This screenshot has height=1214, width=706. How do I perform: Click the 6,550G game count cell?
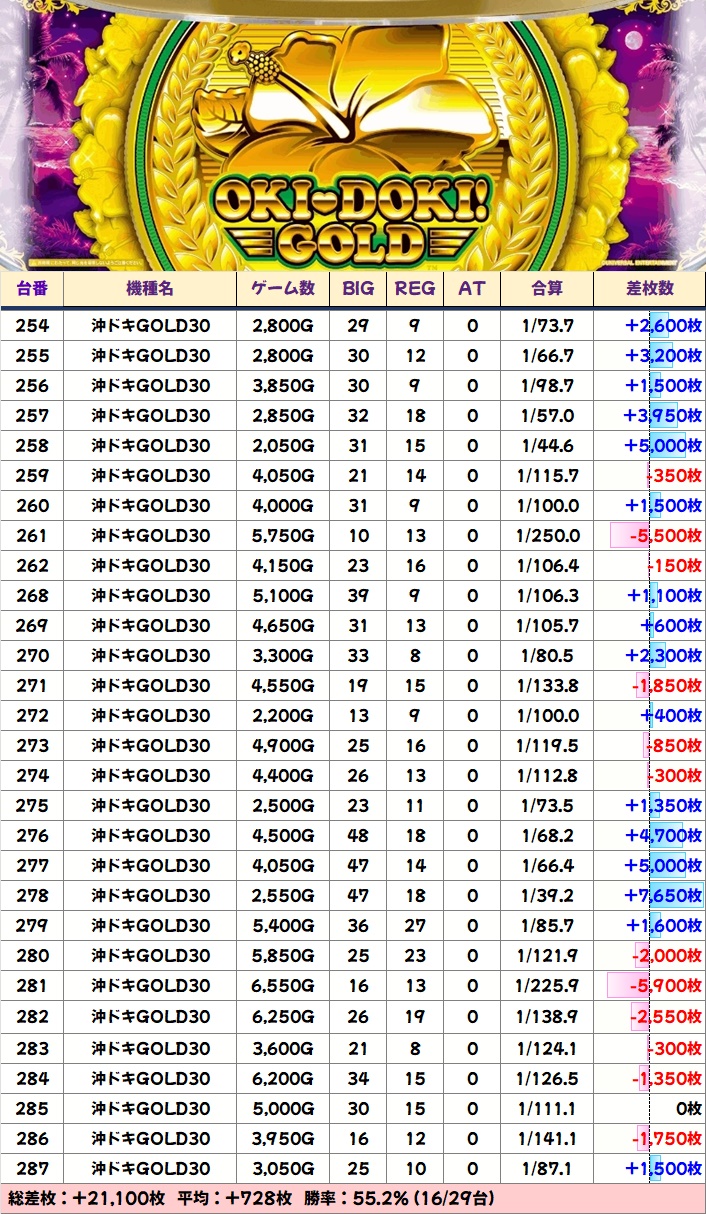(283, 986)
